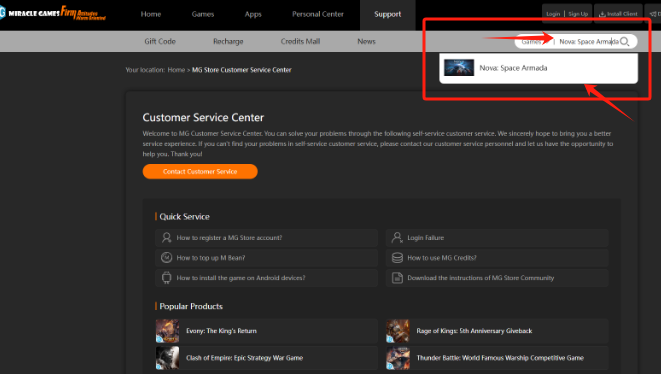Click Thunder Battle: World Famous Warship title
This screenshot has height=374, width=661.
click(500, 358)
